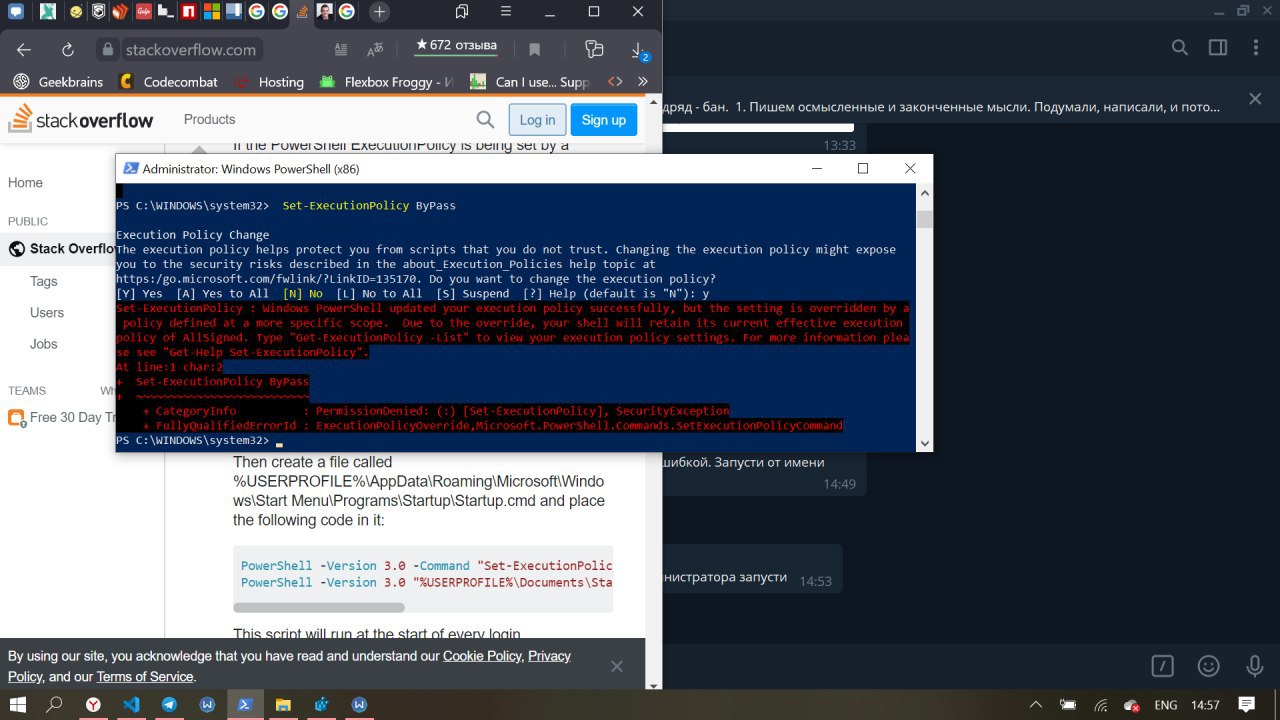The width and height of the screenshot is (1280, 720).
Task: Open Telegram chat search icon
Action: tap(1180, 48)
